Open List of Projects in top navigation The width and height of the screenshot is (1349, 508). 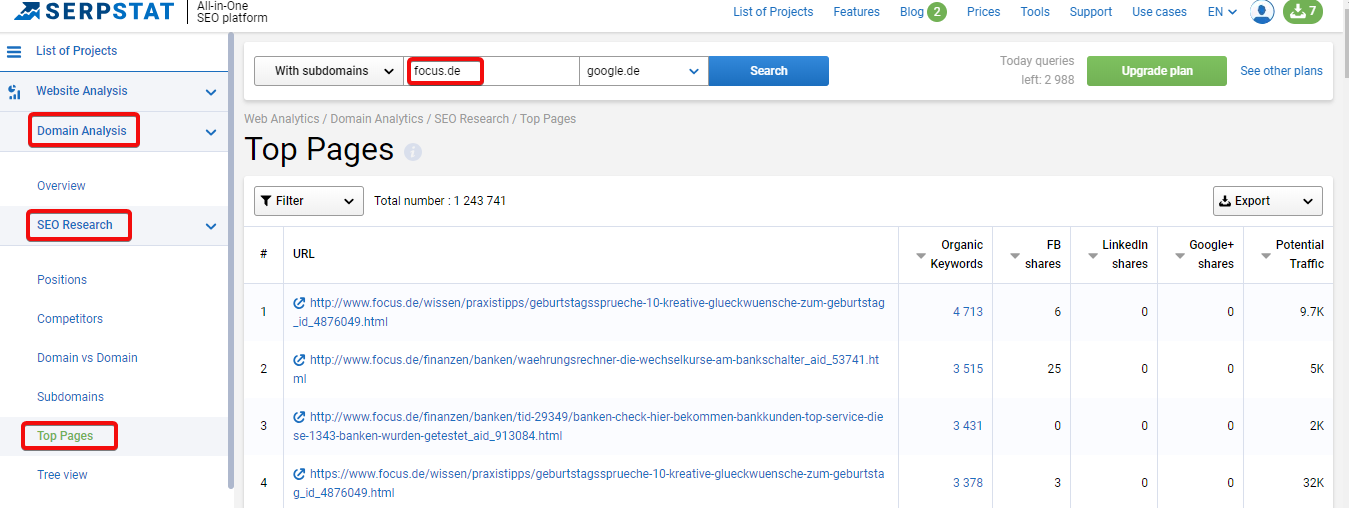click(773, 12)
